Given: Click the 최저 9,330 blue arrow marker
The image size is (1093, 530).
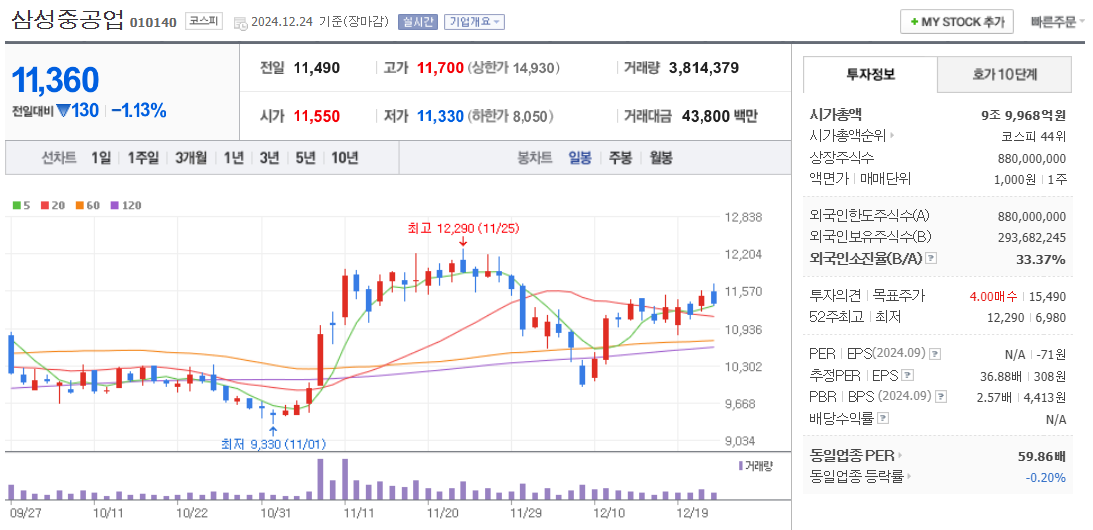Looking at the screenshot, I should (273, 430).
